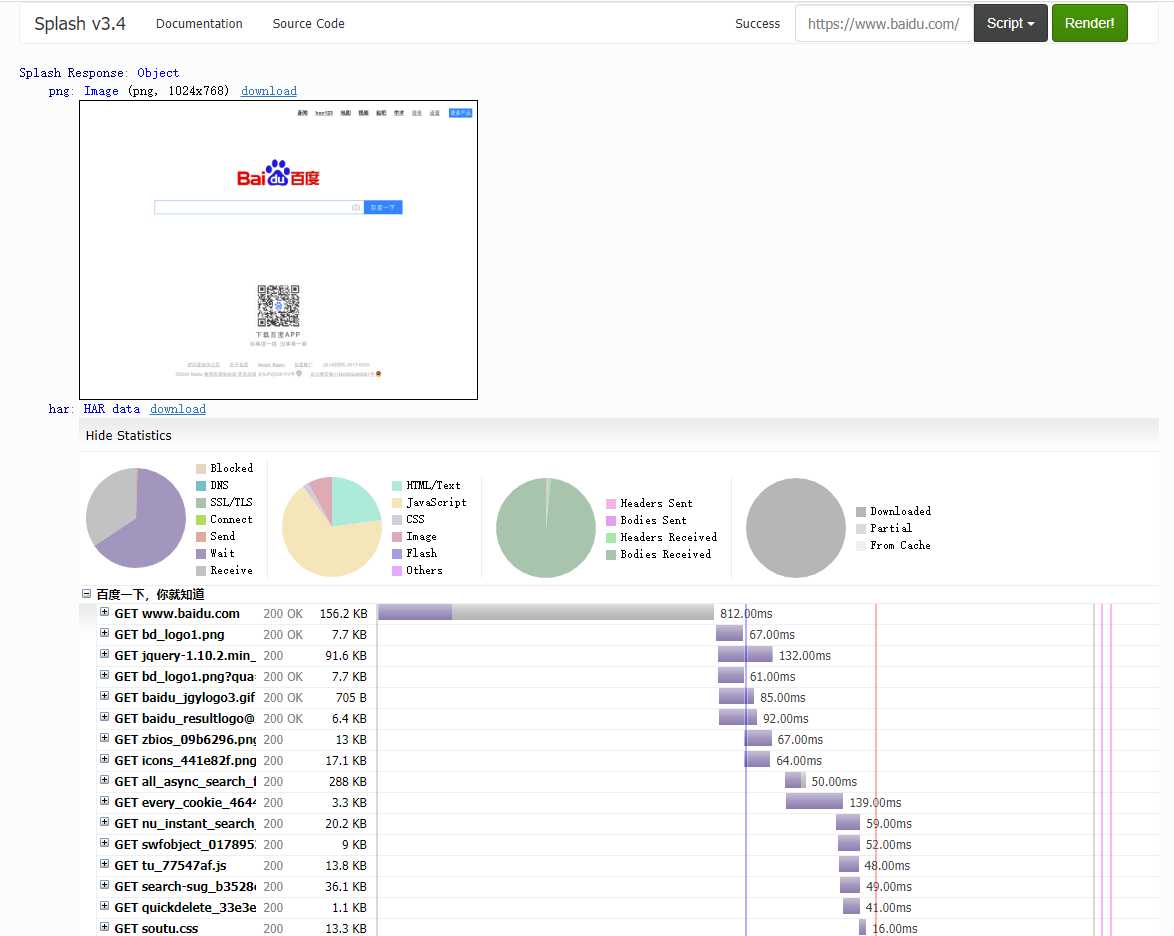Click the Partial legend swatch
This screenshot has height=936, width=1174.
pos(861,529)
